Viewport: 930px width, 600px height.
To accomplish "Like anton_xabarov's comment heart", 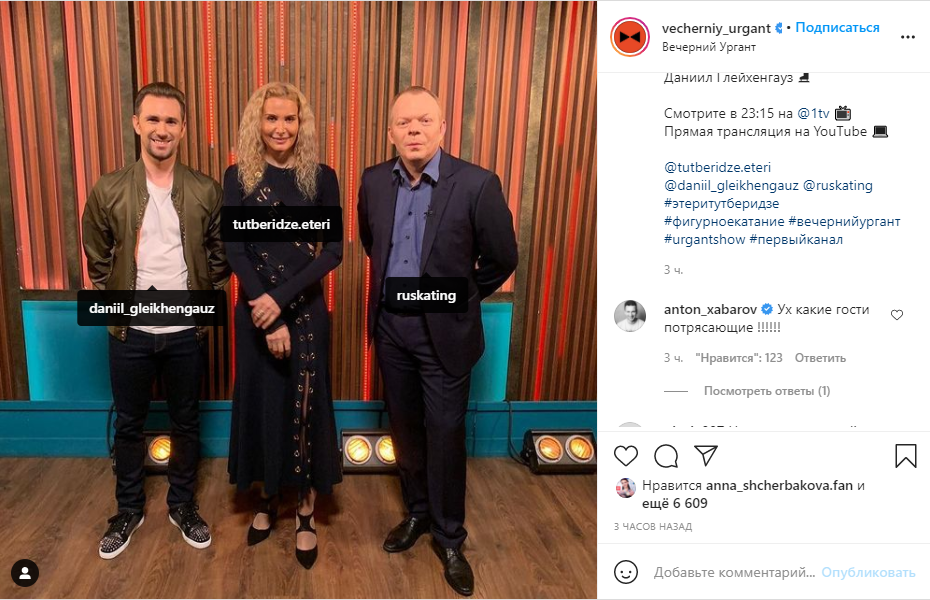I will coord(897,315).
